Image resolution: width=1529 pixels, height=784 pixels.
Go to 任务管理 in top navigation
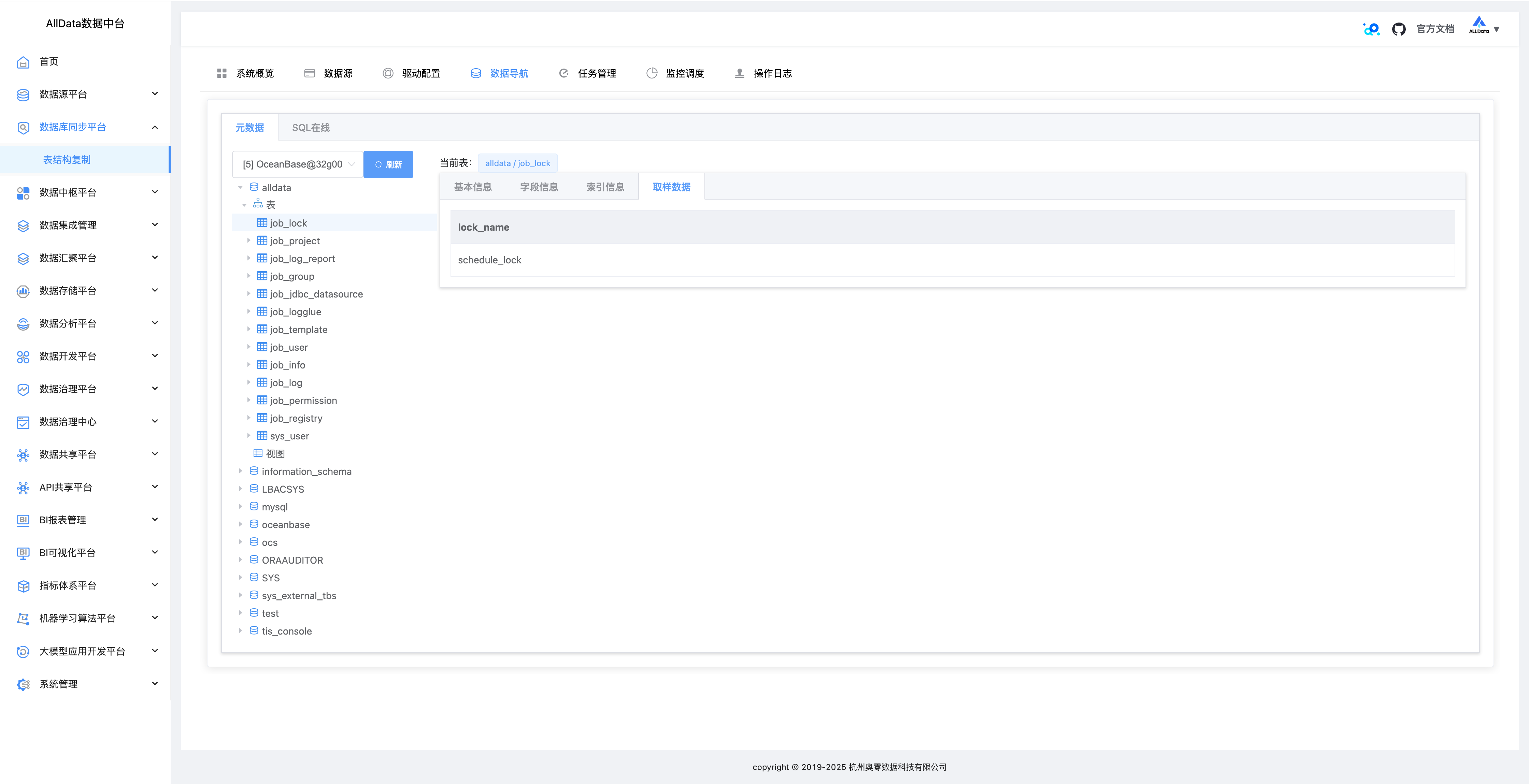(x=588, y=73)
